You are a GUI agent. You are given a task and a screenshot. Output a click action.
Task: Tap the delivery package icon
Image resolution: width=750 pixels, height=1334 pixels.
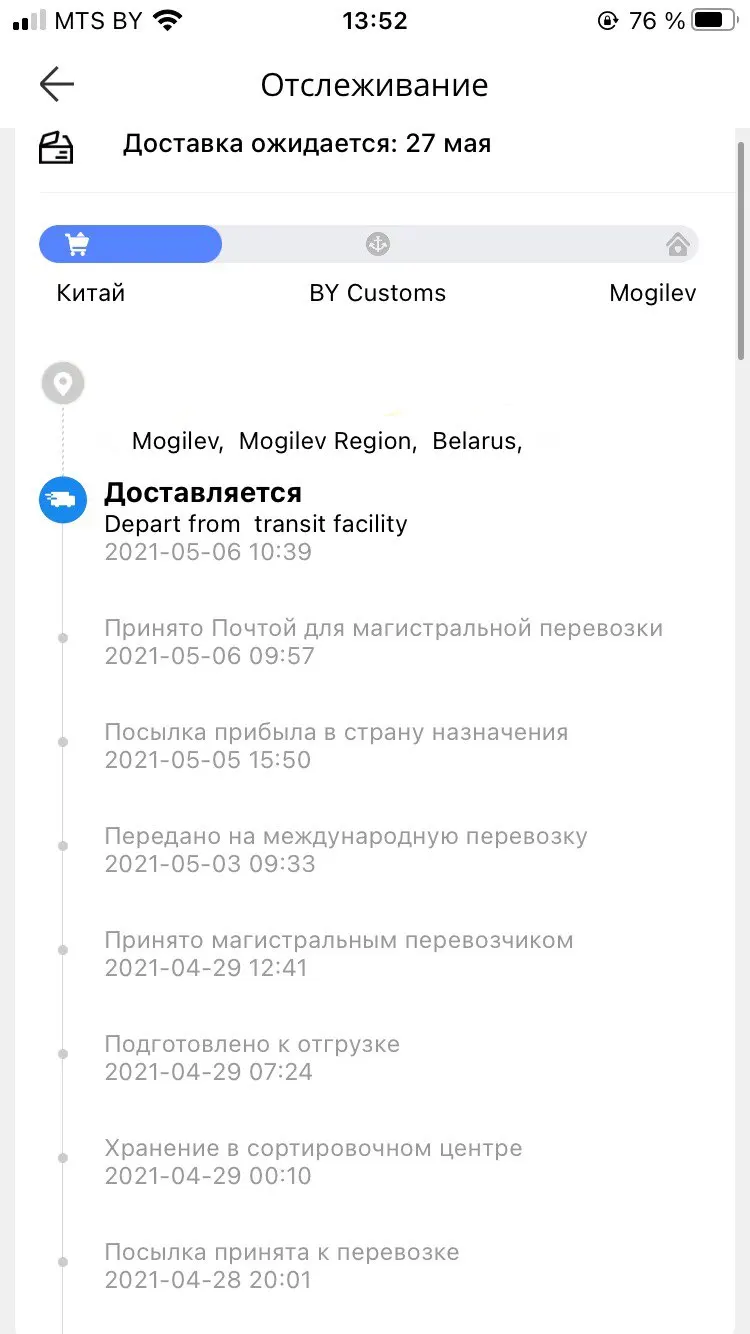56,148
